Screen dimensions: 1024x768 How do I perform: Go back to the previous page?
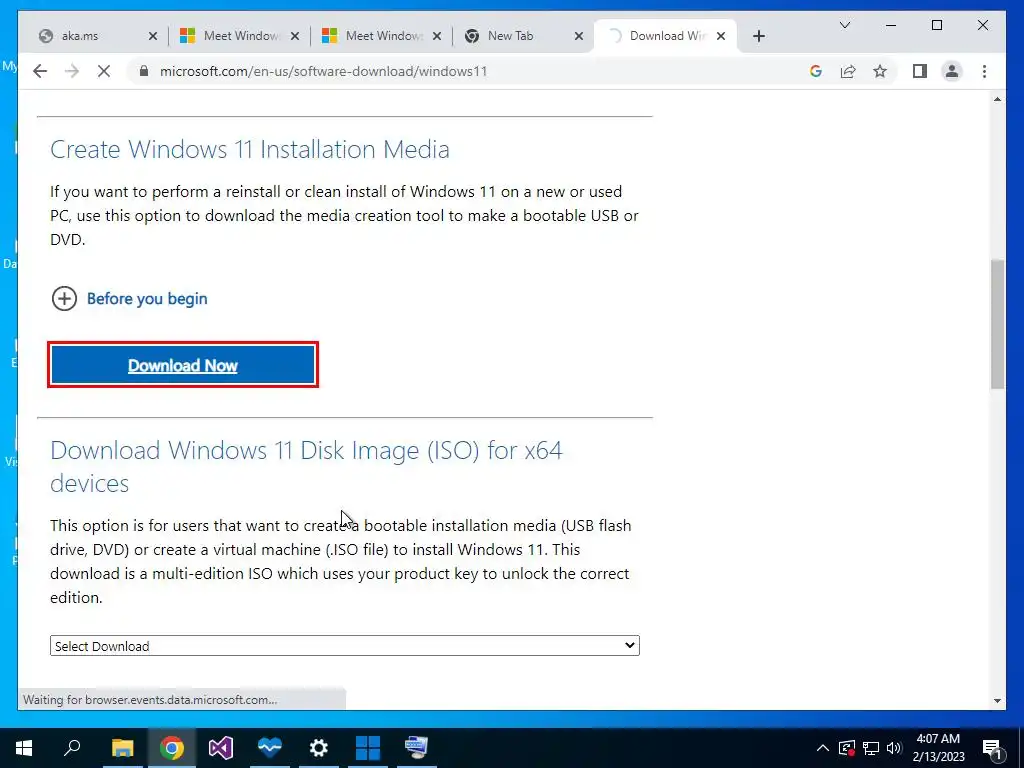pos(40,71)
